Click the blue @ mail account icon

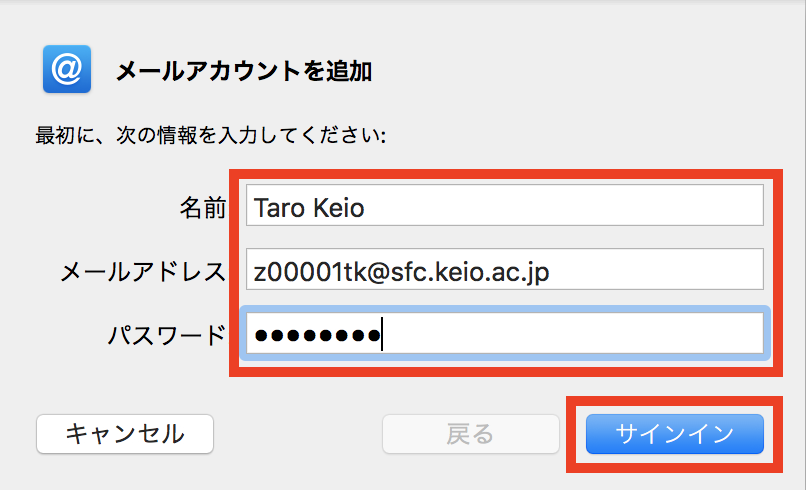click(67, 69)
